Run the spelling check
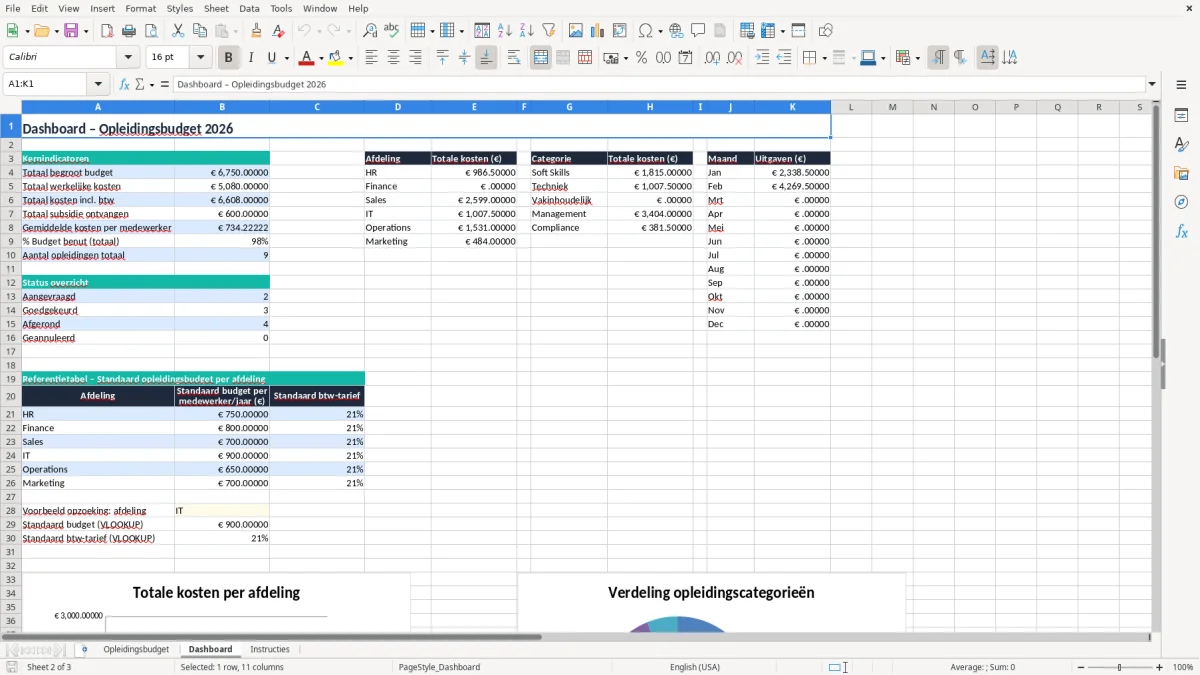 [391, 31]
